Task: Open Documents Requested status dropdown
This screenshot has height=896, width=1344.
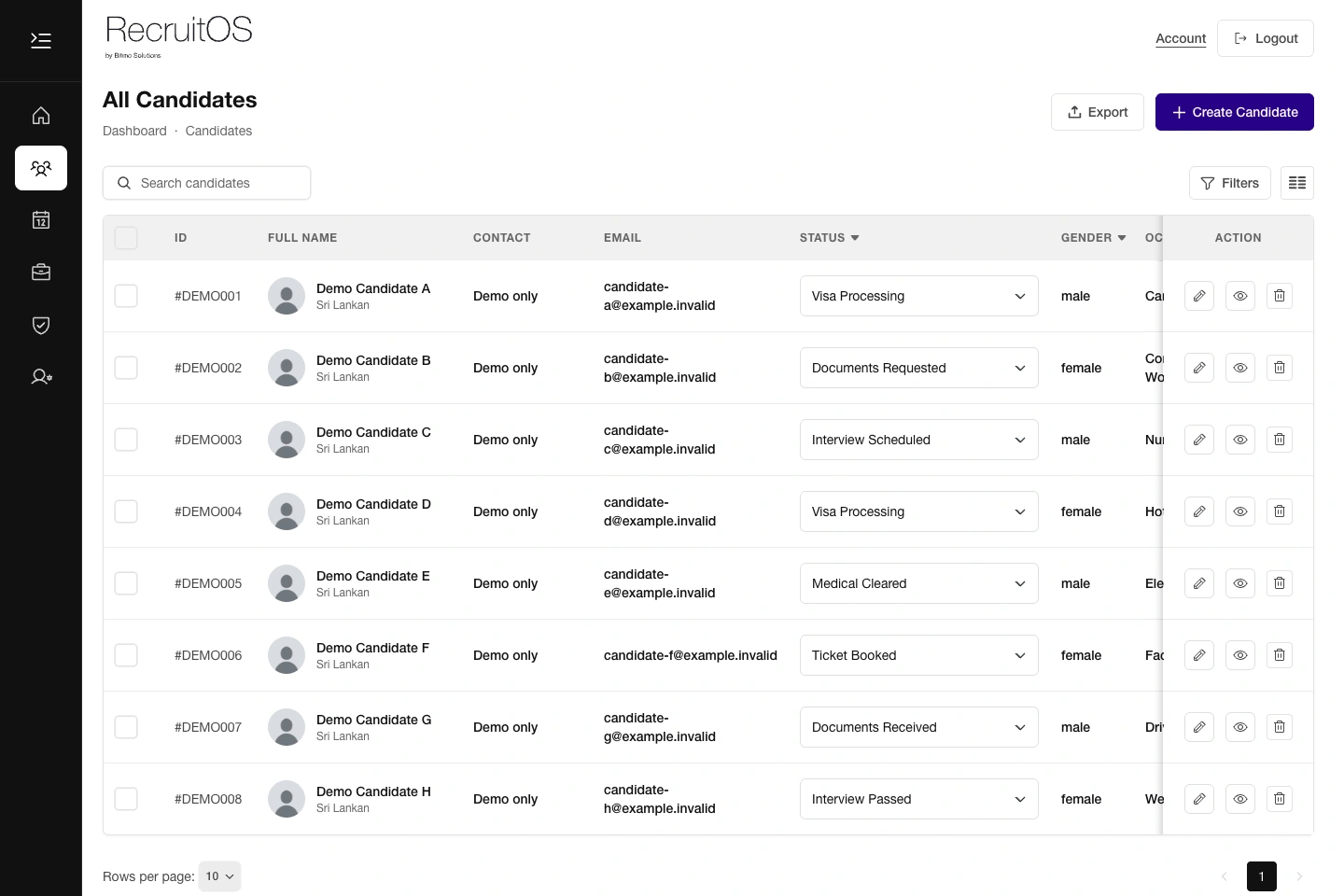Action: (x=919, y=368)
